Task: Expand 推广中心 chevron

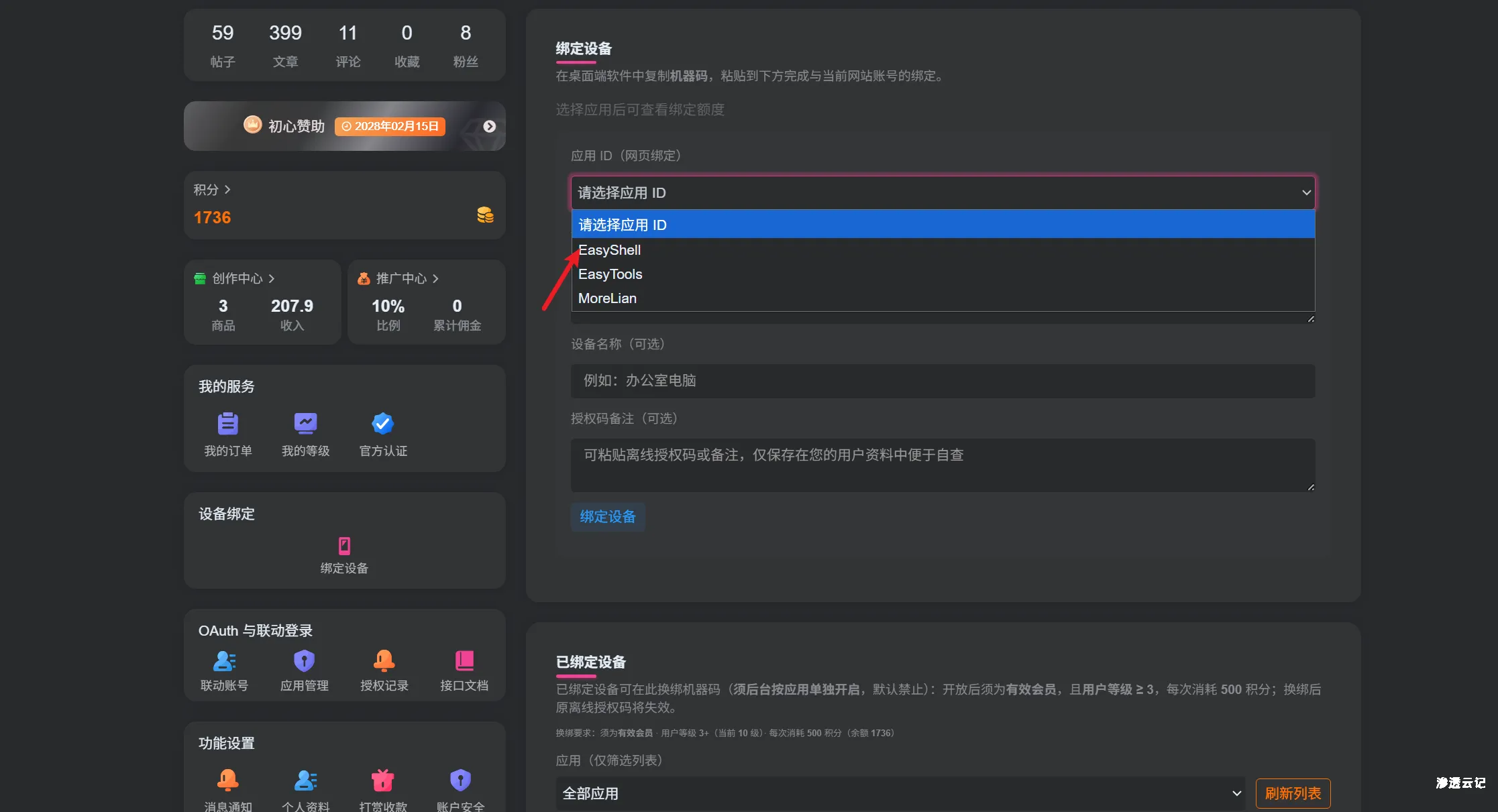Action: [435, 278]
